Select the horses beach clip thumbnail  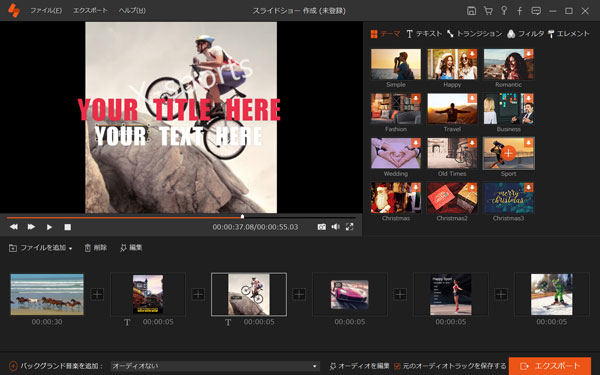47,294
